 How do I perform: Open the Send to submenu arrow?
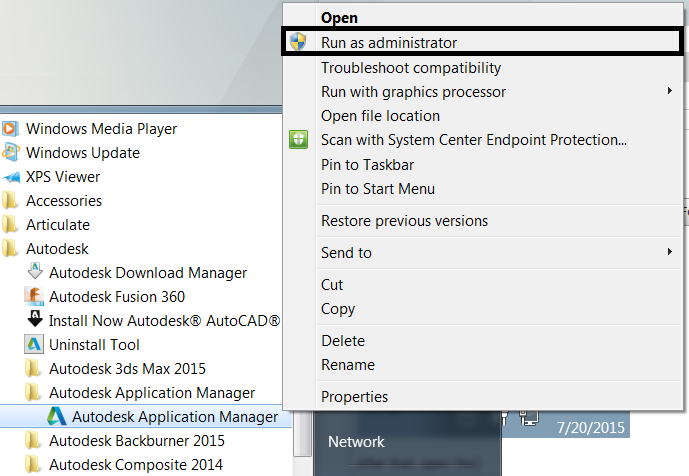(x=670, y=252)
